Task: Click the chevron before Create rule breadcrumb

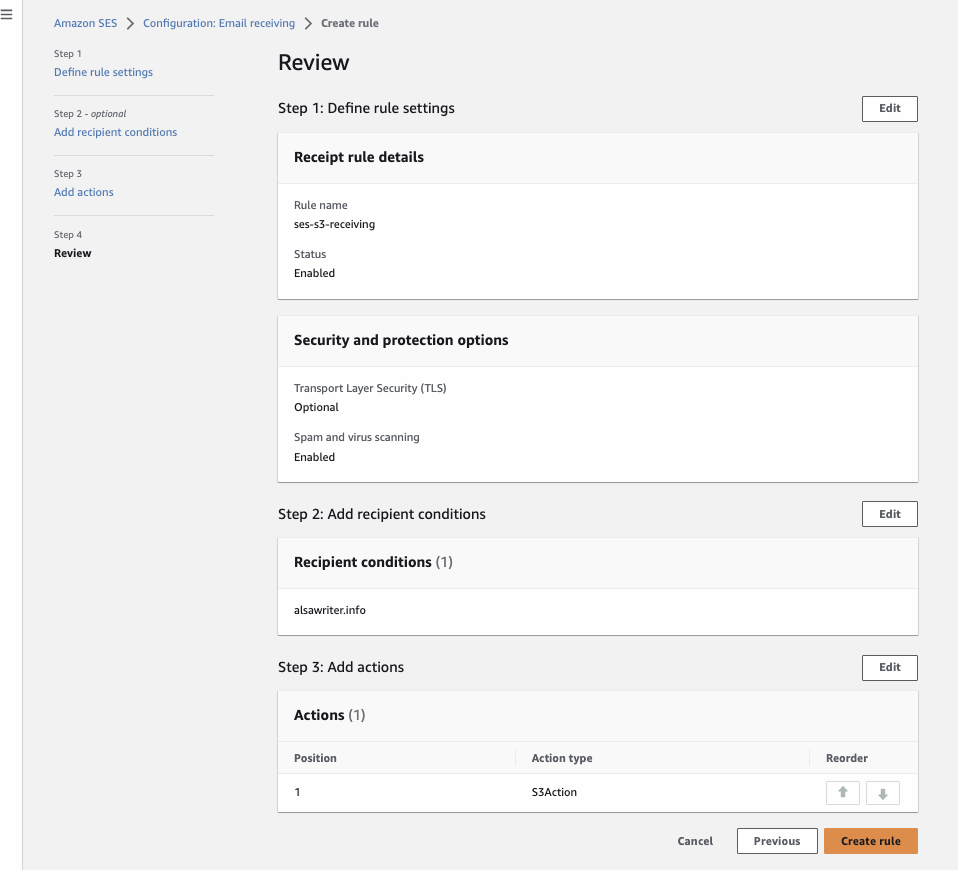Action: (x=309, y=22)
